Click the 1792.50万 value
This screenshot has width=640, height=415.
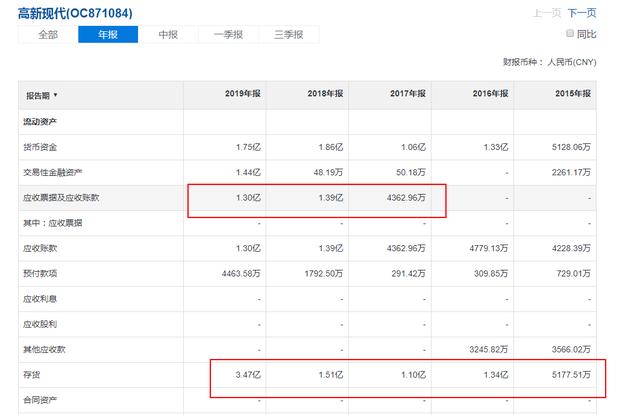pos(324,273)
